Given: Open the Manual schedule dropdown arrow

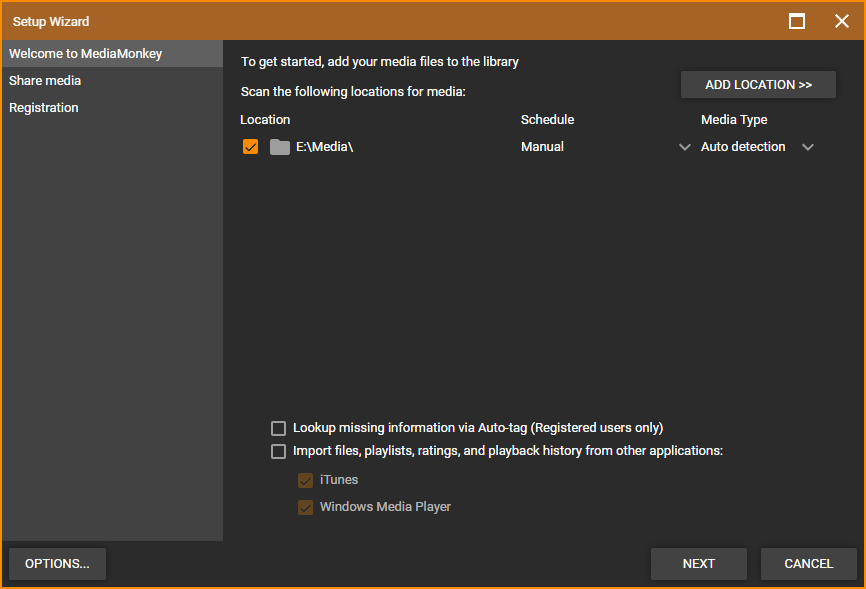Looking at the screenshot, I should [684, 147].
